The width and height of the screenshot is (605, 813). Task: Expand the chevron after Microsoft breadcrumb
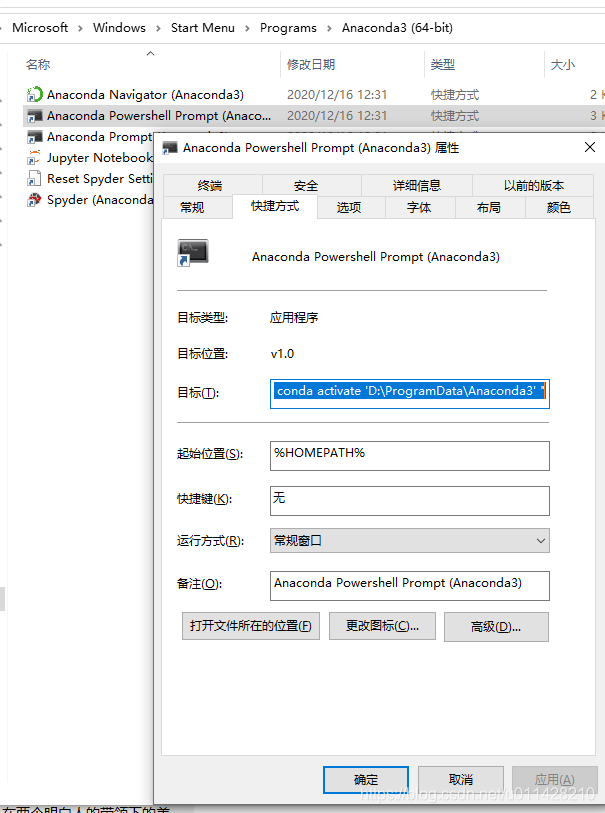[x=80, y=29]
